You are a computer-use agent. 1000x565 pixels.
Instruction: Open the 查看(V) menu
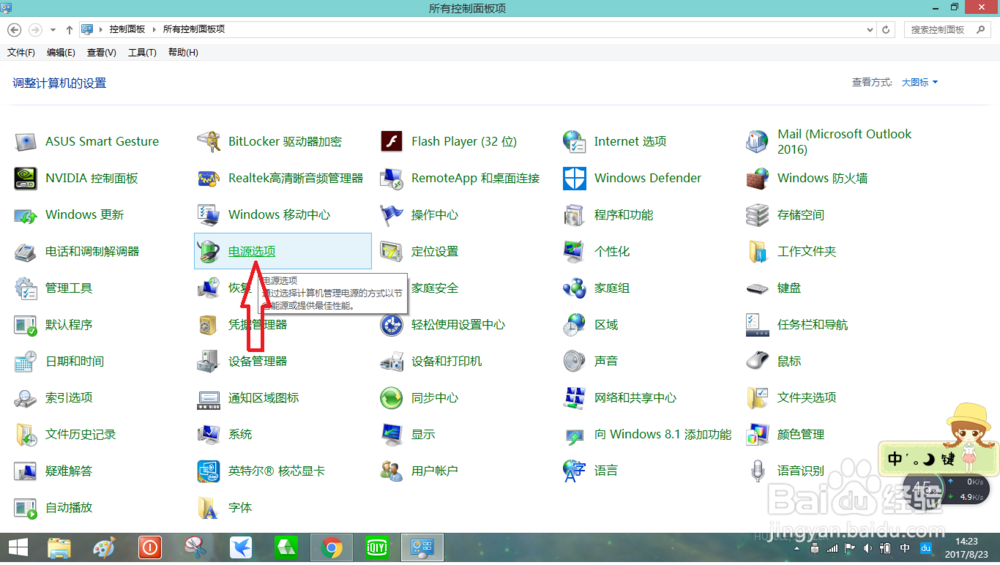[x=101, y=52]
